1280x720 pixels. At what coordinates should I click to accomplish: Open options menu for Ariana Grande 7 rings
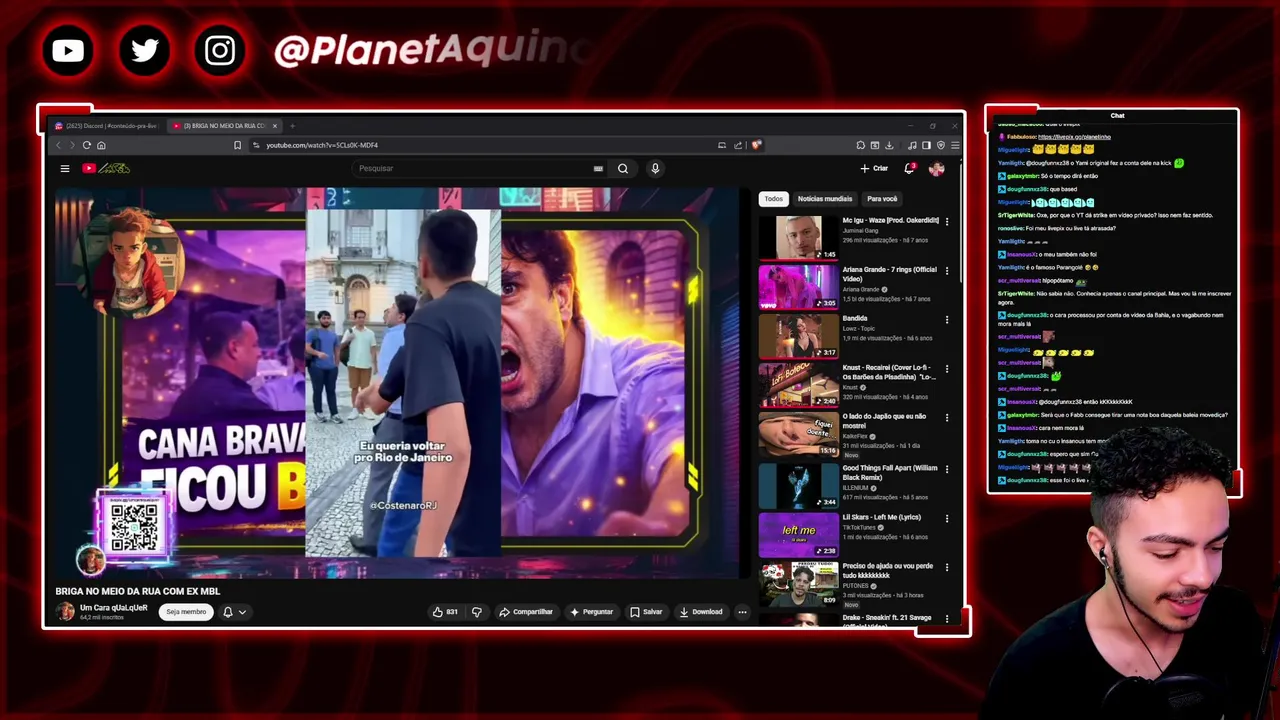(x=947, y=270)
